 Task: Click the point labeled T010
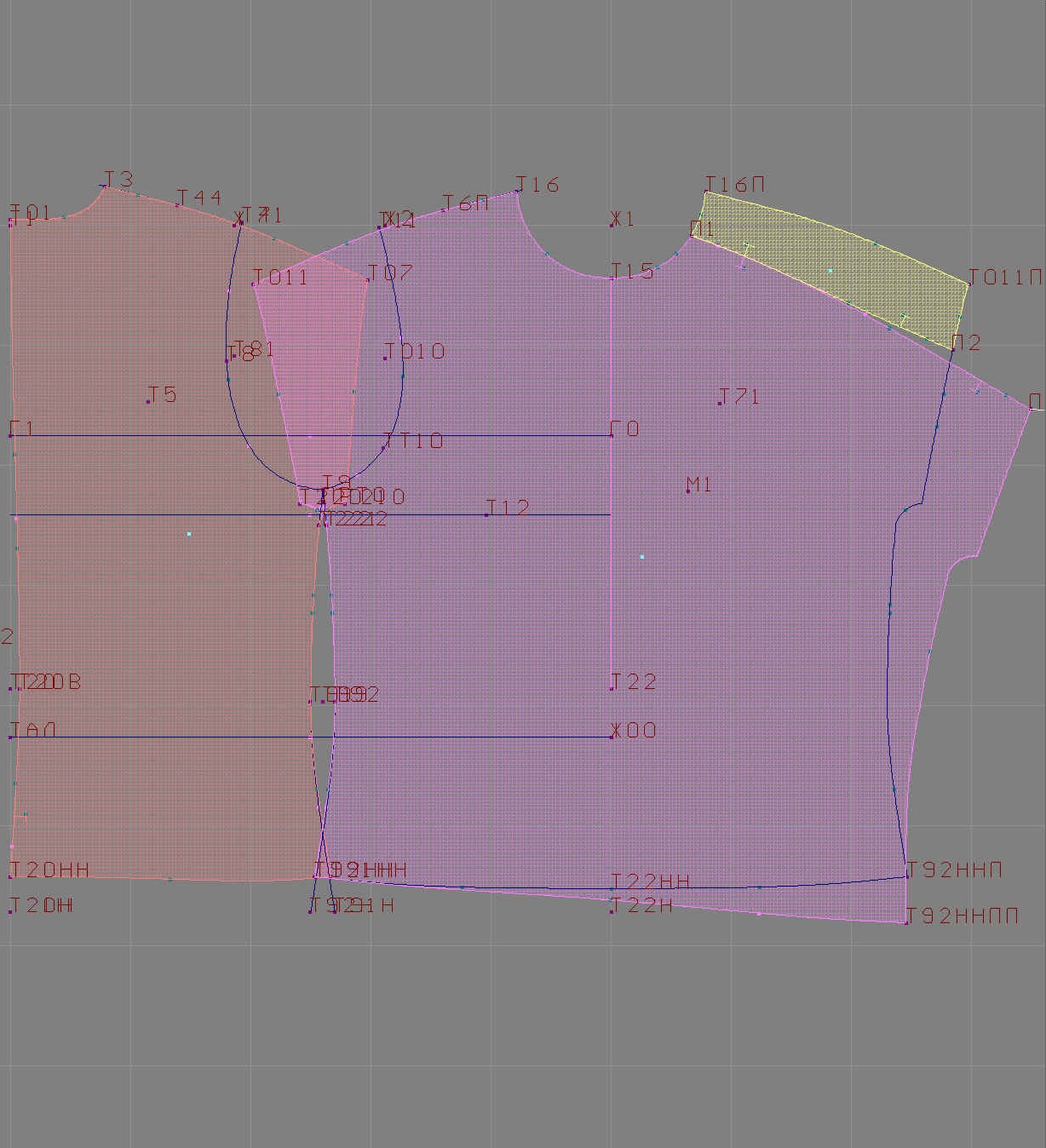385,358
